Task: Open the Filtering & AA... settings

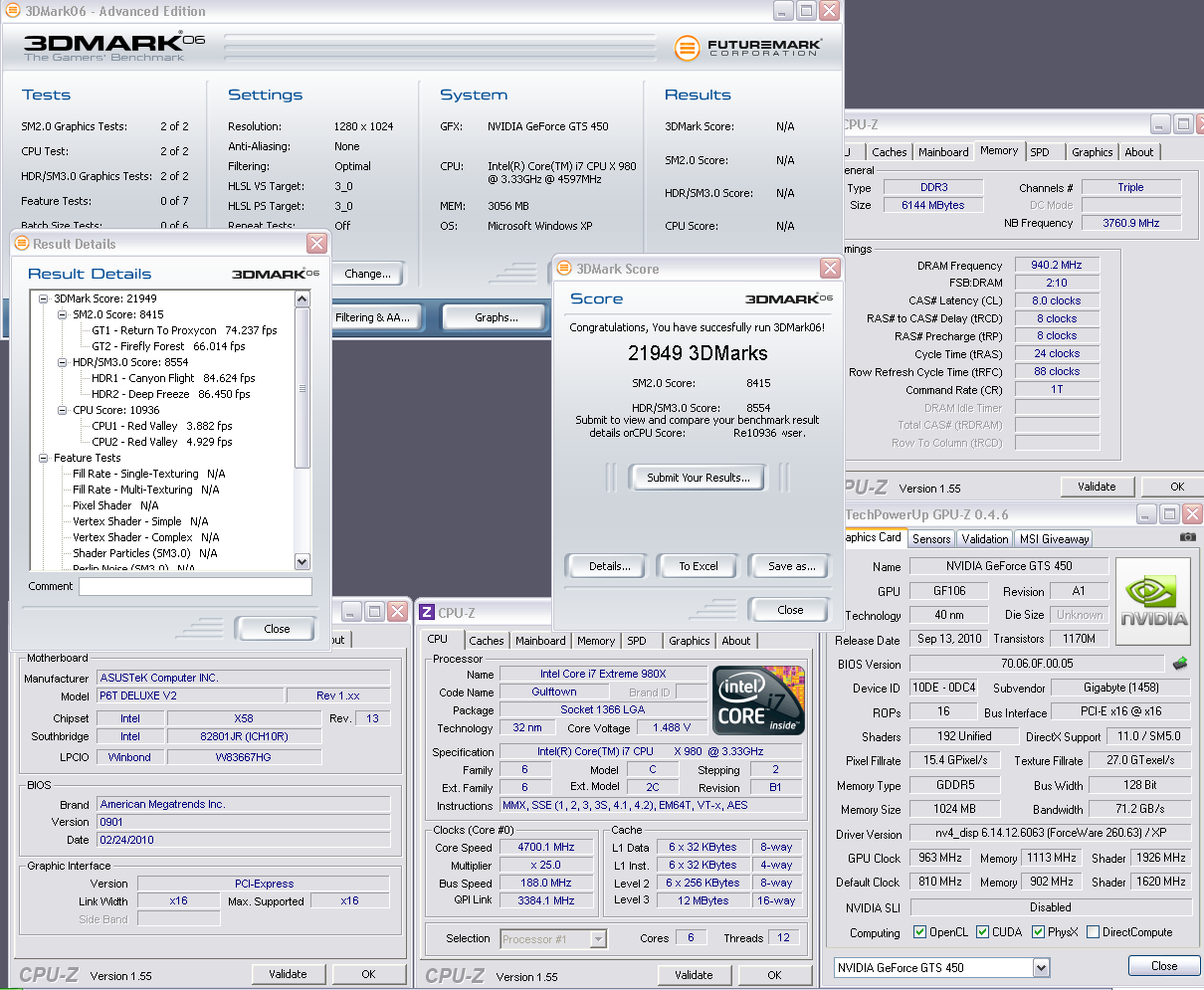Action: [372, 317]
